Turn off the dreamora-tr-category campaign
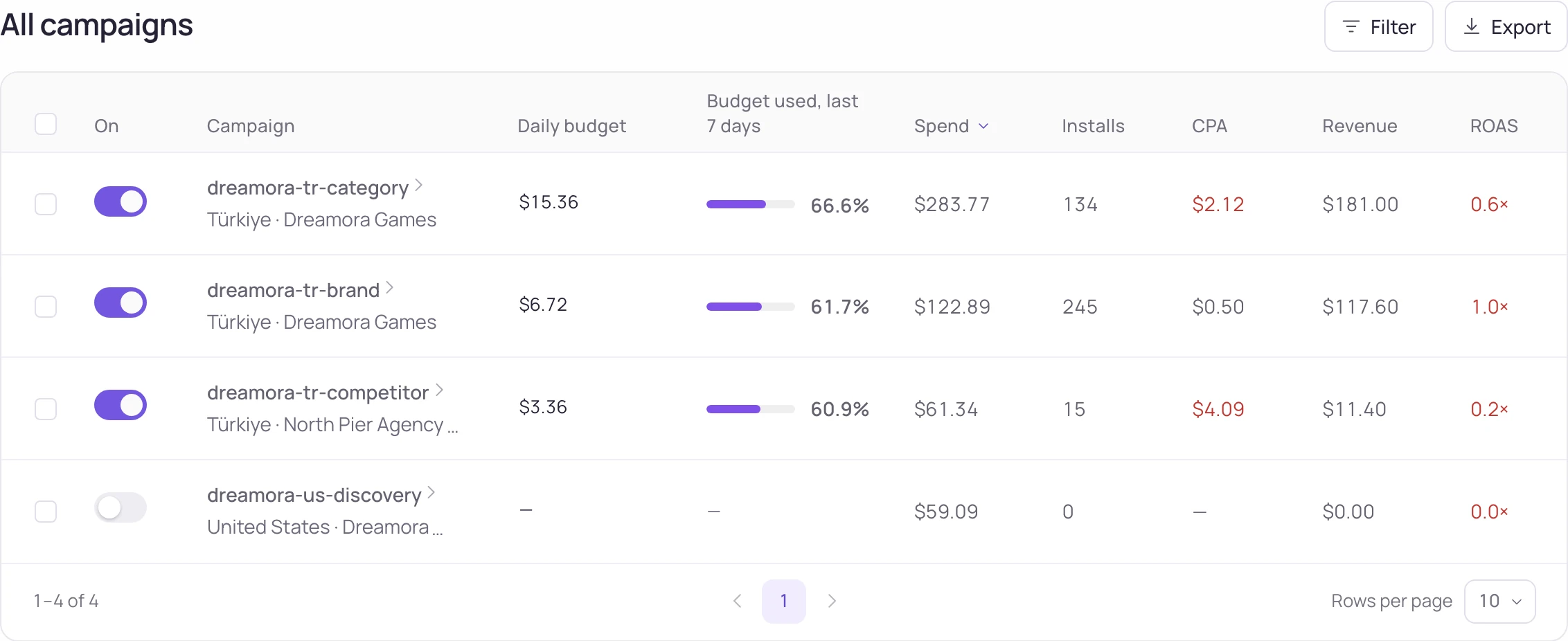This screenshot has height=641, width=1568. point(121,201)
